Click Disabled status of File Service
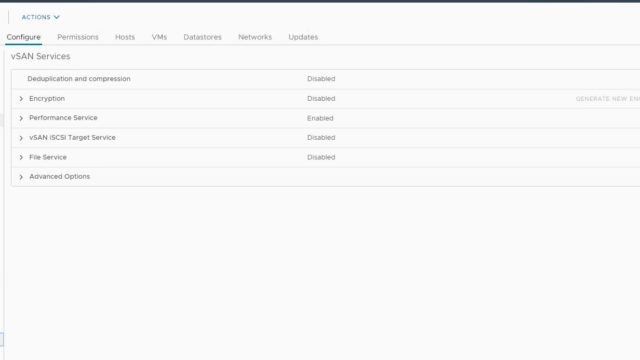This screenshot has width=640, height=360. click(321, 157)
